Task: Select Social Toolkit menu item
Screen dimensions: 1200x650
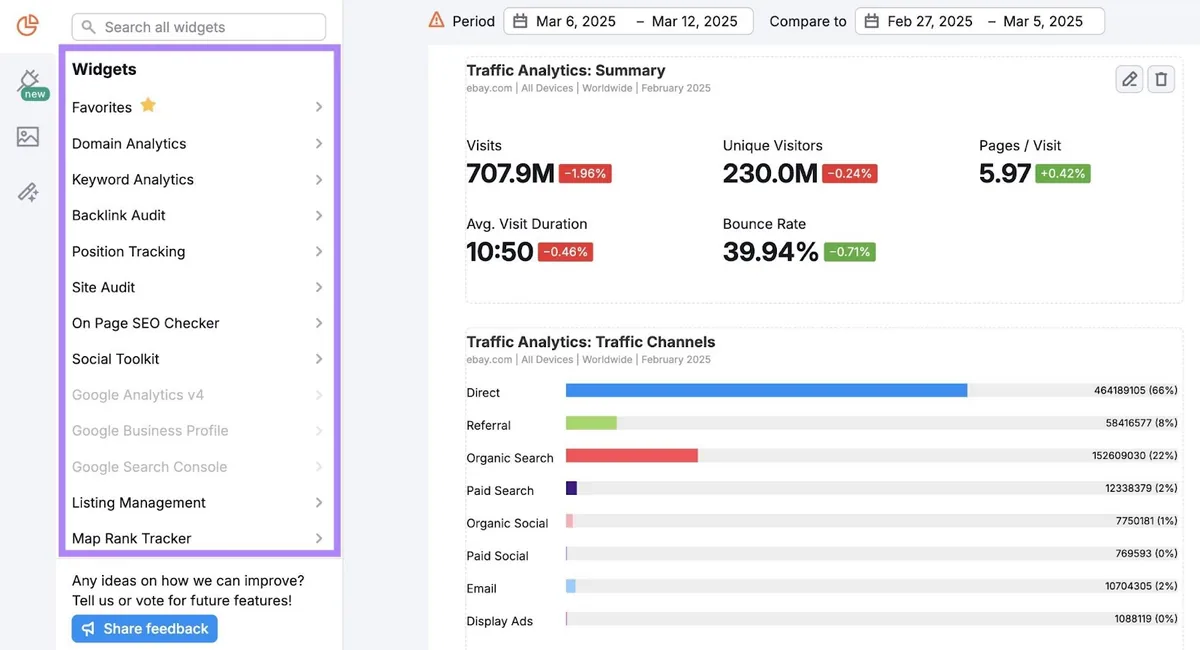Action: (115, 359)
